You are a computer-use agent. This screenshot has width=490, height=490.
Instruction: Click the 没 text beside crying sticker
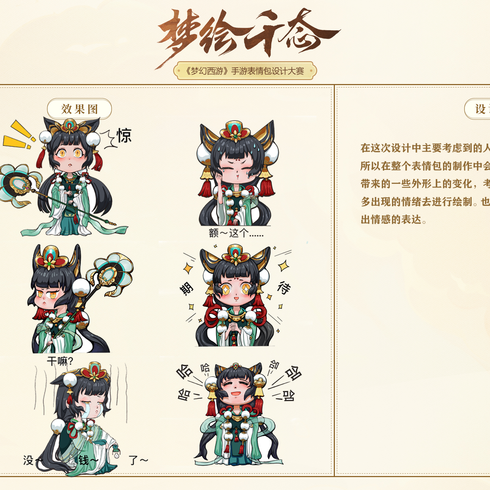[x=28, y=460]
